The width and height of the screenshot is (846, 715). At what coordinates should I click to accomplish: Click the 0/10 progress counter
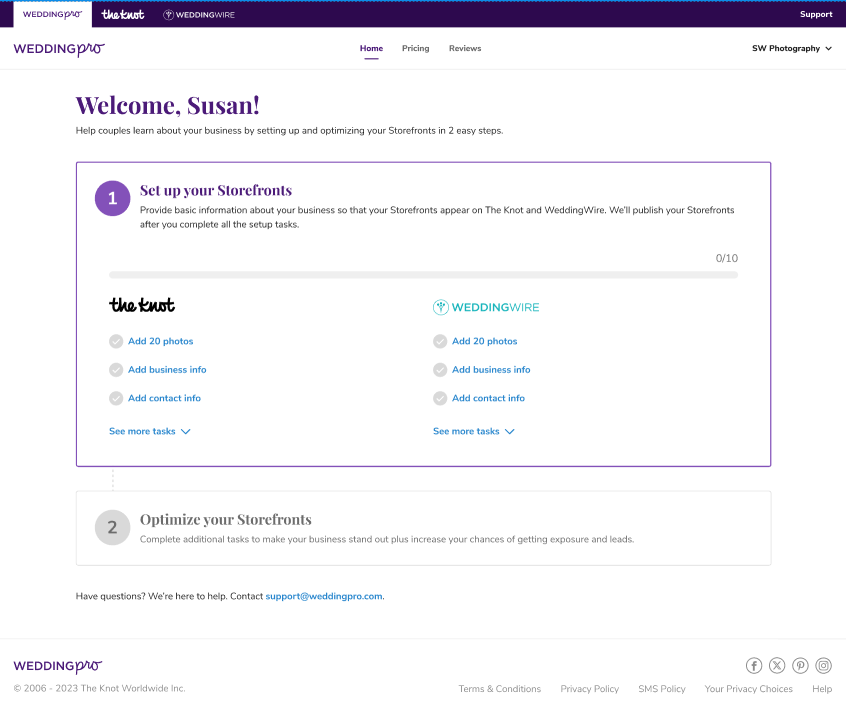pos(726,258)
